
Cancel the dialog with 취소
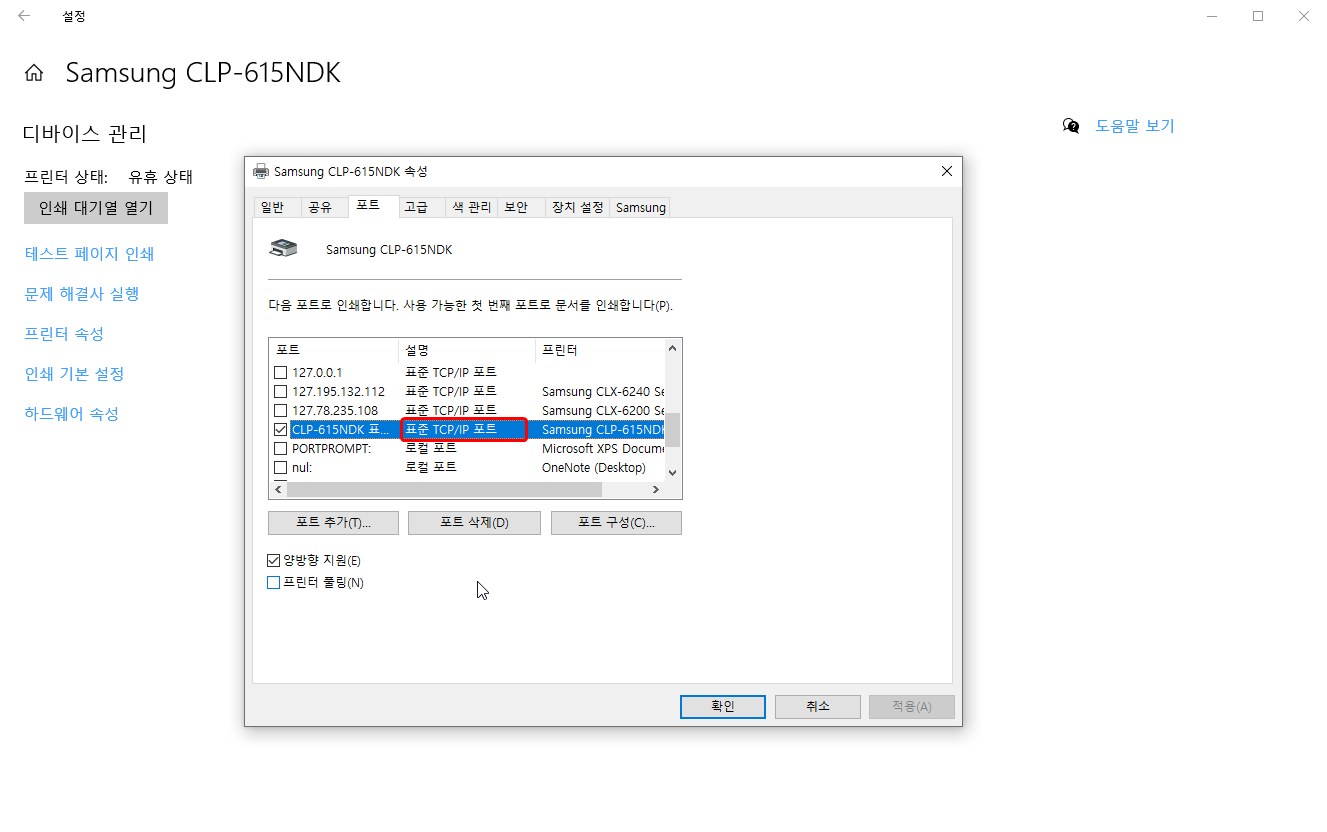818,706
